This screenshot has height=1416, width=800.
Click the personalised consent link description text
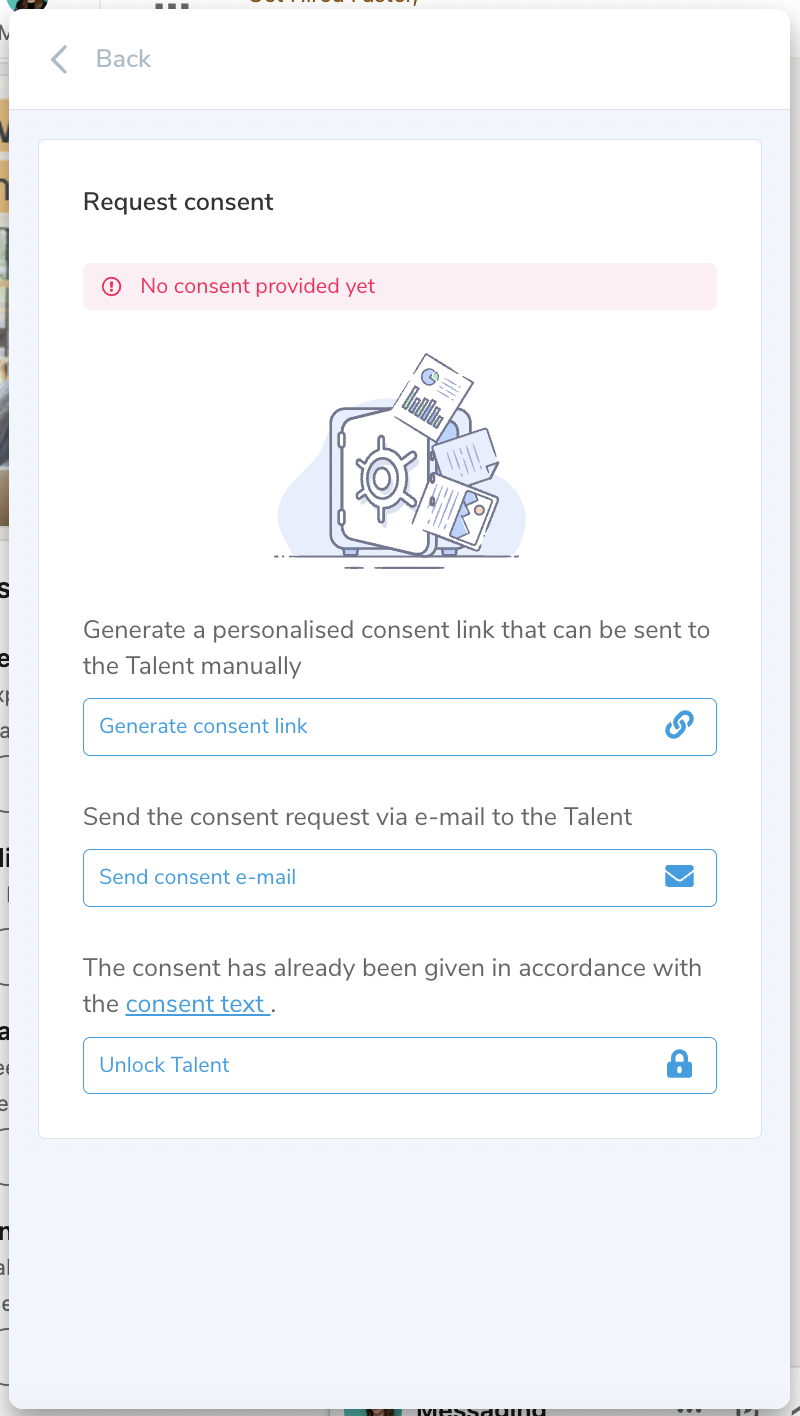coord(396,648)
